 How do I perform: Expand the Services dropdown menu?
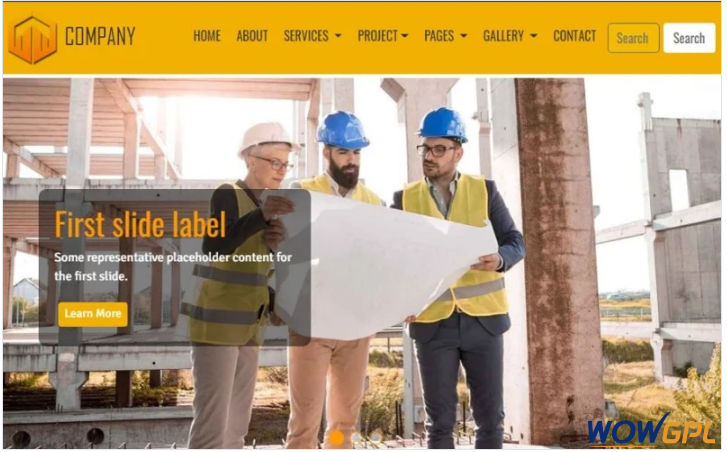point(312,36)
